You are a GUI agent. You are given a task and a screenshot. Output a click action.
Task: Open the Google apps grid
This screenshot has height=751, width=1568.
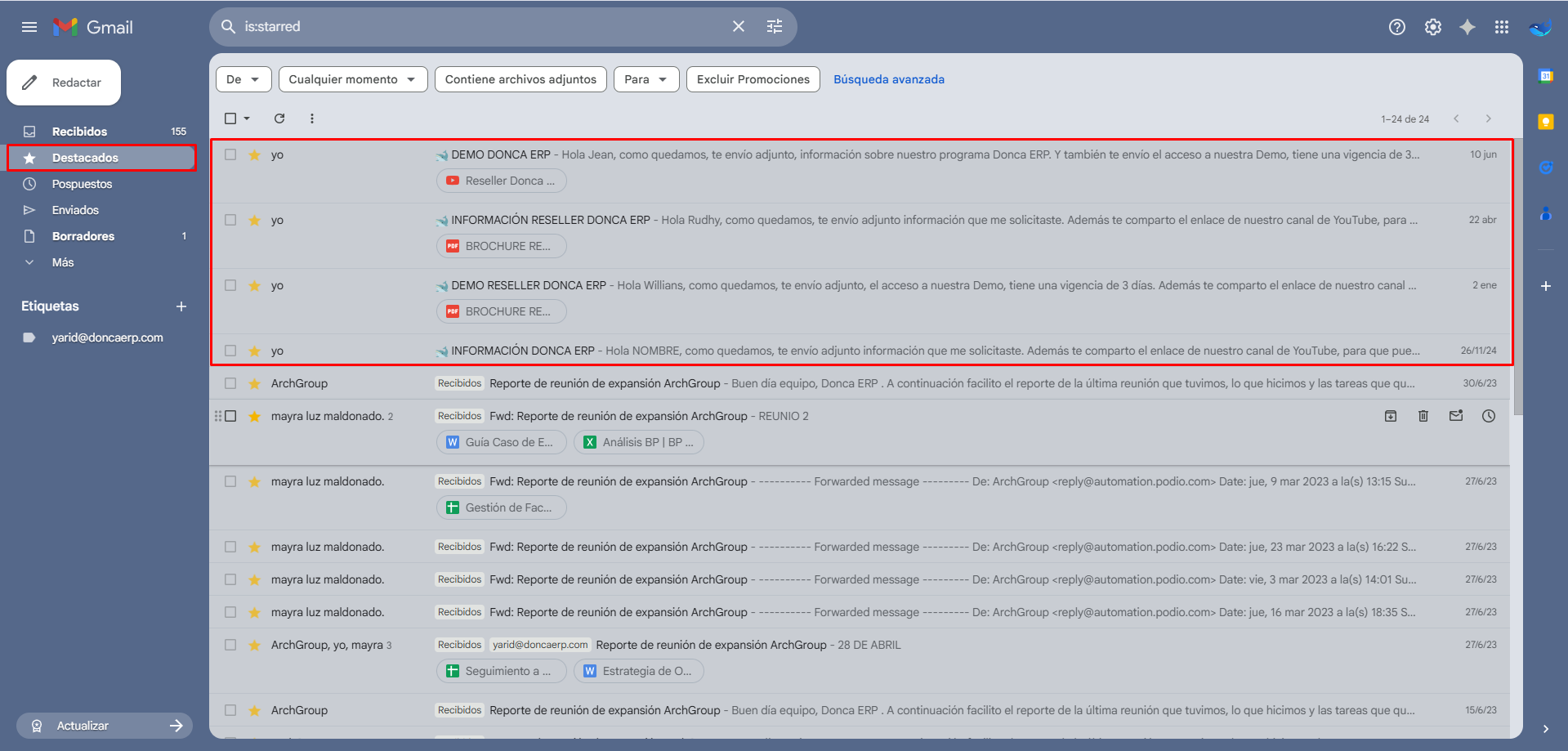point(1501,27)
